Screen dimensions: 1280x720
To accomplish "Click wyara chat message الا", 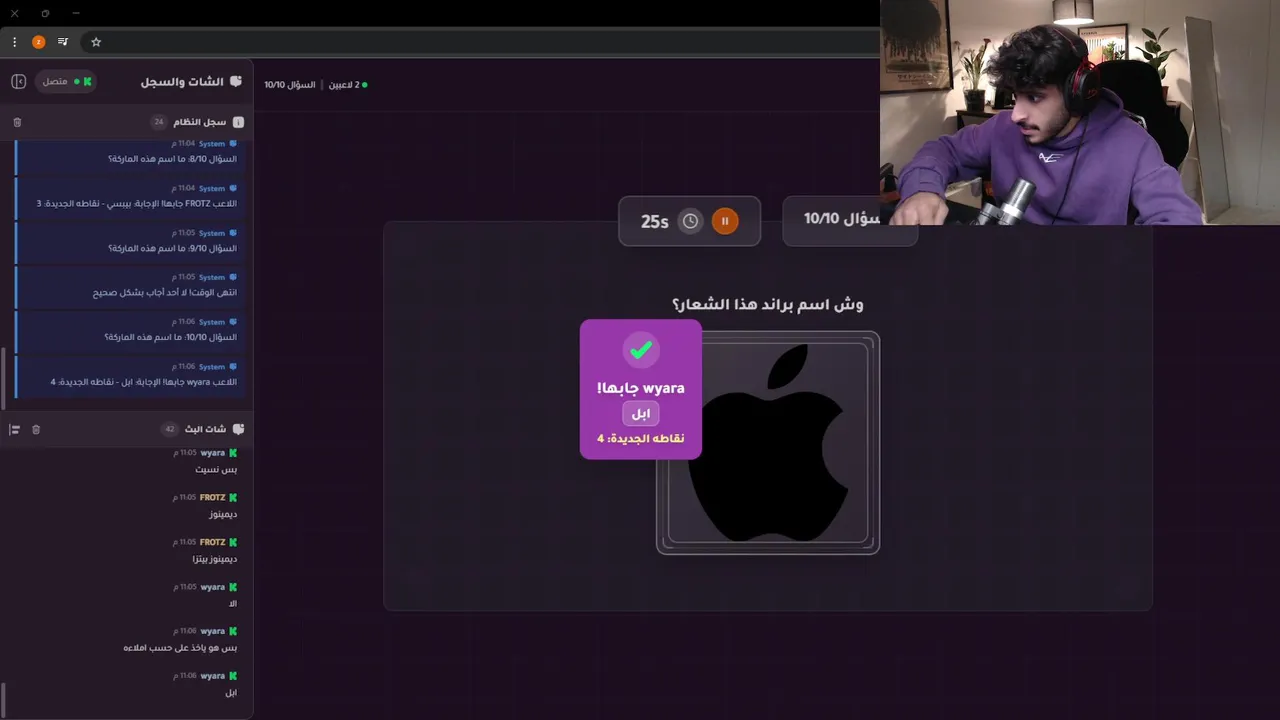I will [x=233, y=604].
